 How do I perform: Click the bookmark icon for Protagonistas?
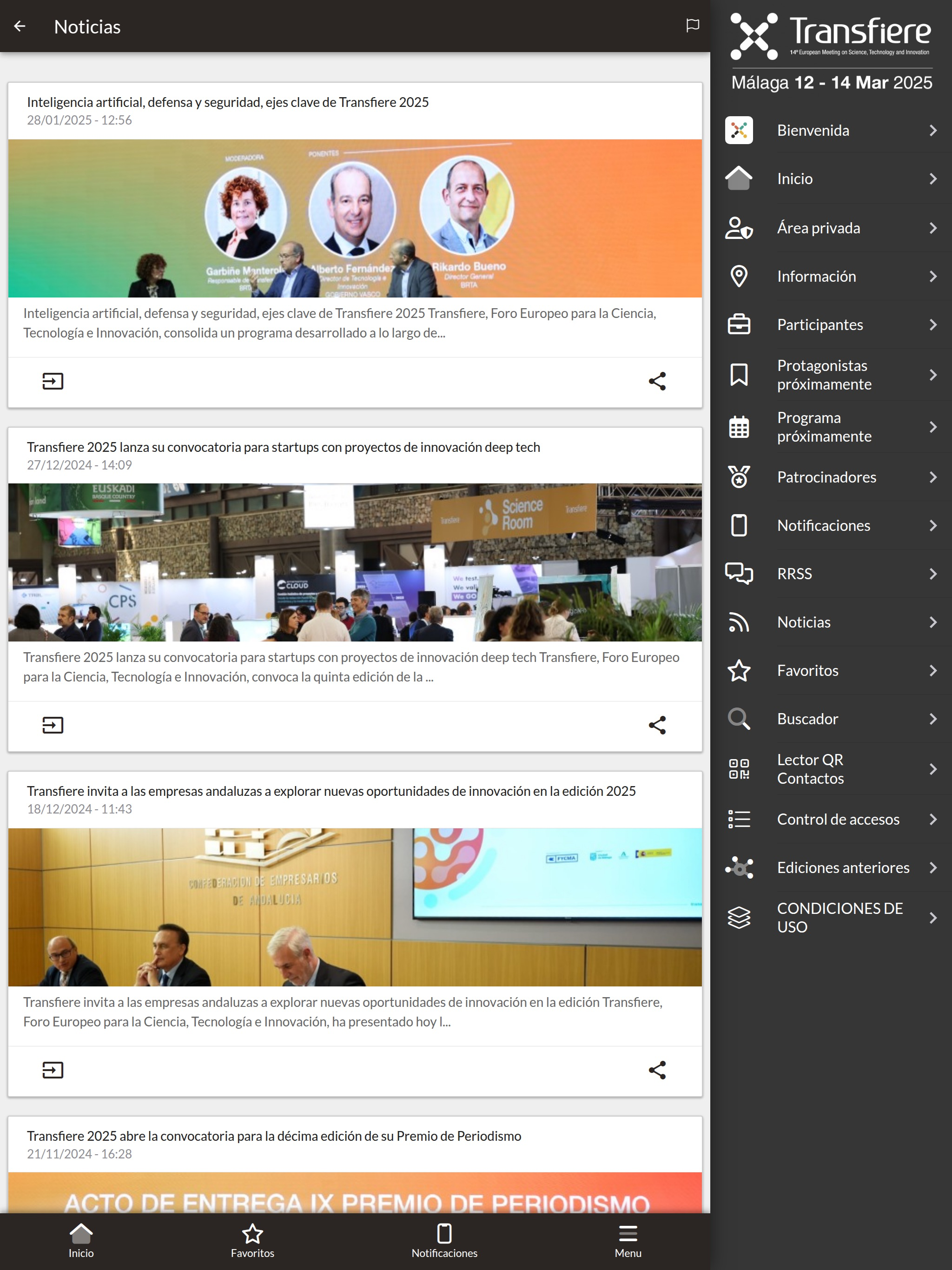(x=739, y=375)
